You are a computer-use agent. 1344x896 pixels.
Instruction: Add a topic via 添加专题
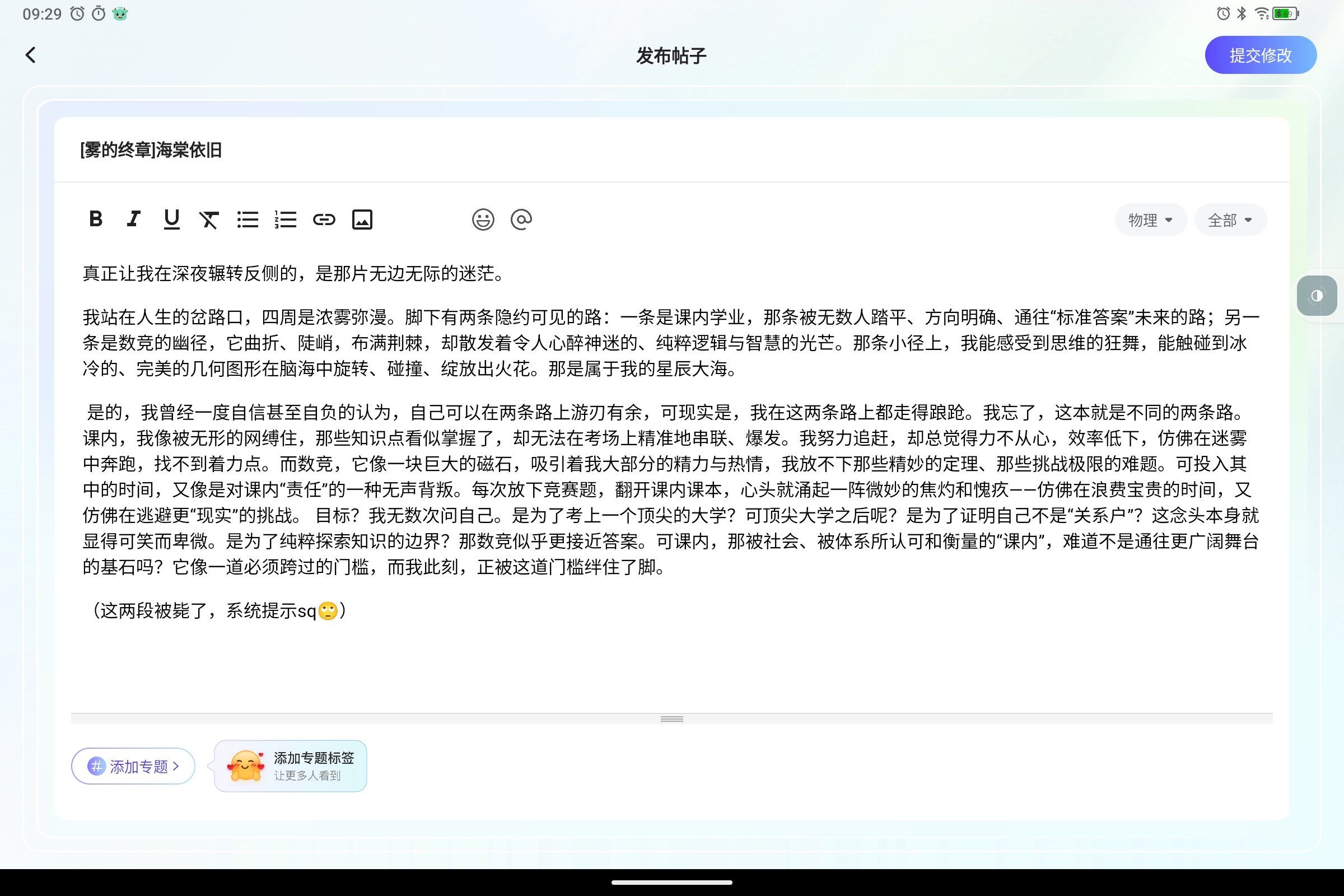(x=133, y=766)
